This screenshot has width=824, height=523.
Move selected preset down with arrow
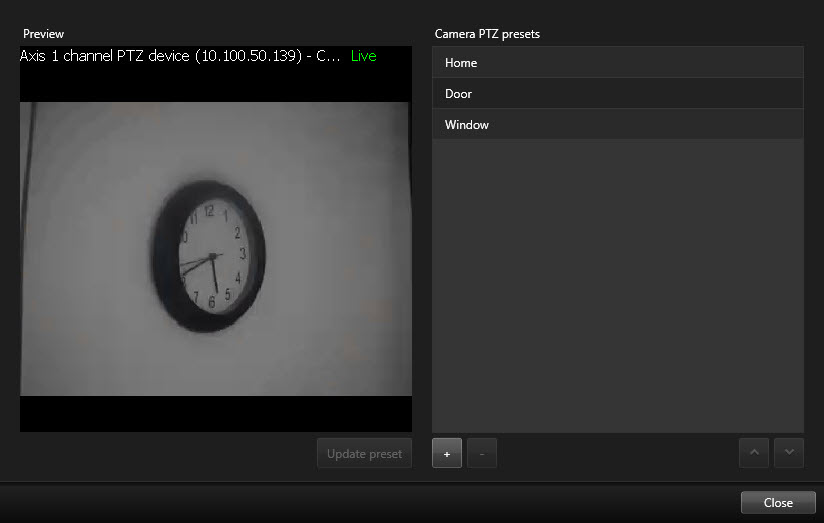click(x=789, y=453)
